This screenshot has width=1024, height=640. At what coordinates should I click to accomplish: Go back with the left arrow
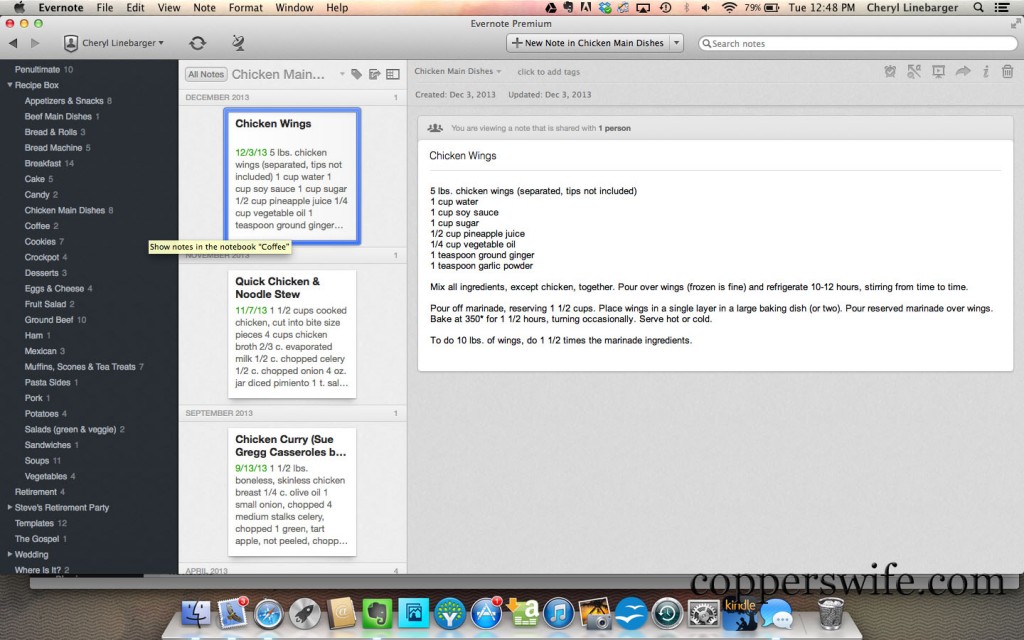(13, 43)
